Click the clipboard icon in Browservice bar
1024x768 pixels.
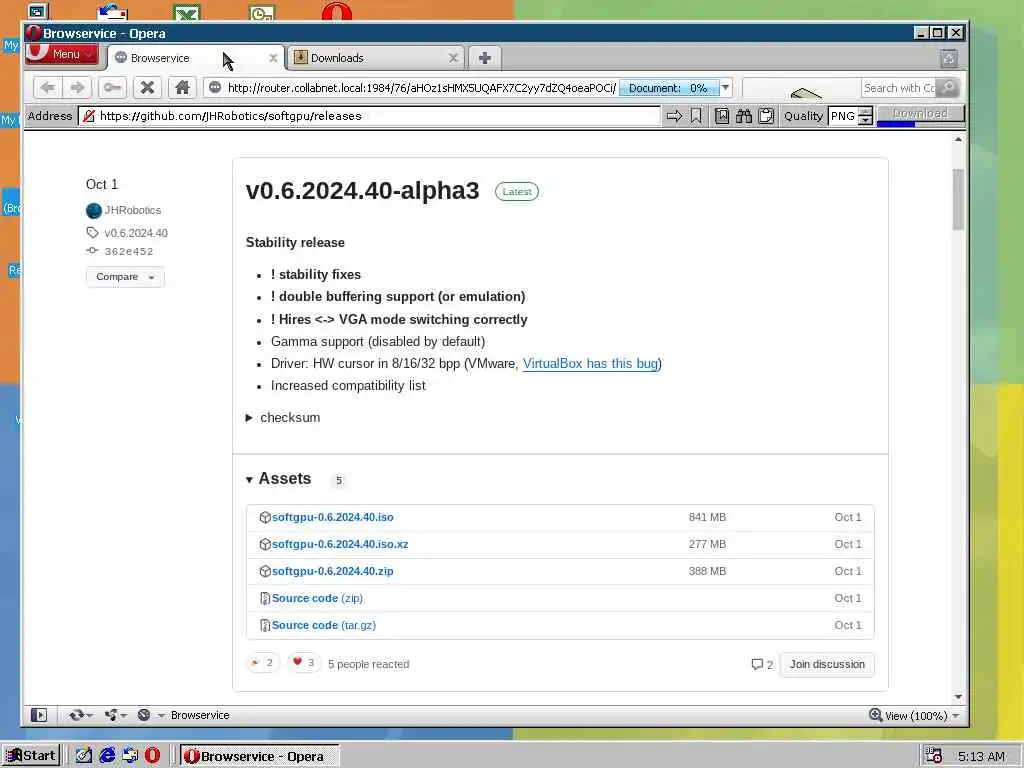tap(766, 116)
